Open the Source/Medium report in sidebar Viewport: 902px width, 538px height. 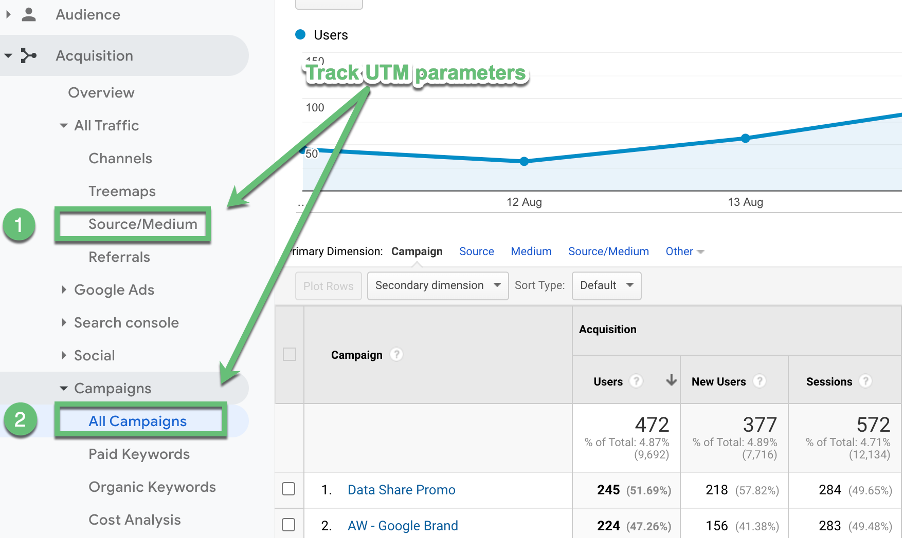[x=143, y=224]
